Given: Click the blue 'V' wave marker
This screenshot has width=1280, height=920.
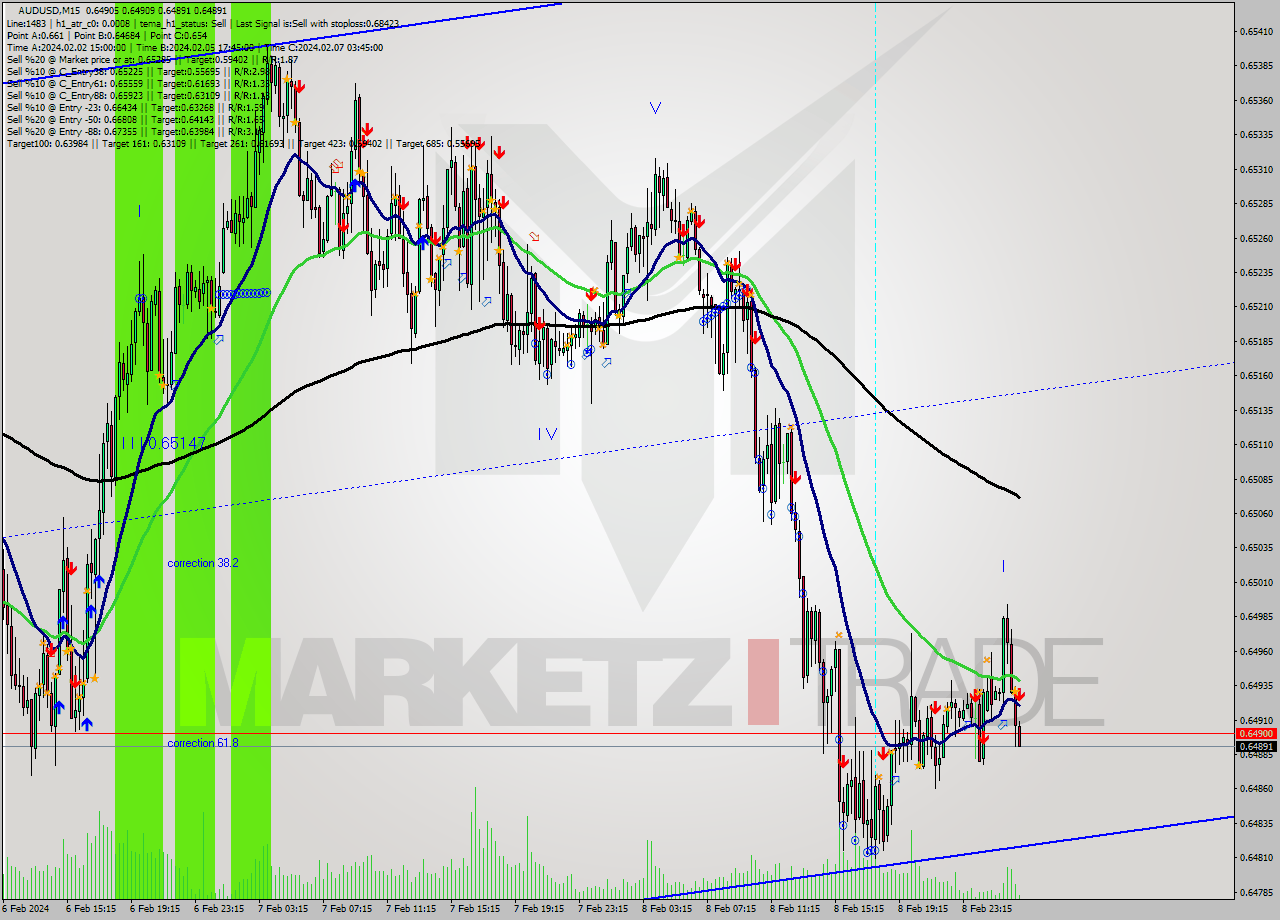Looking at the screenshot, I should [x=655, y=107].
